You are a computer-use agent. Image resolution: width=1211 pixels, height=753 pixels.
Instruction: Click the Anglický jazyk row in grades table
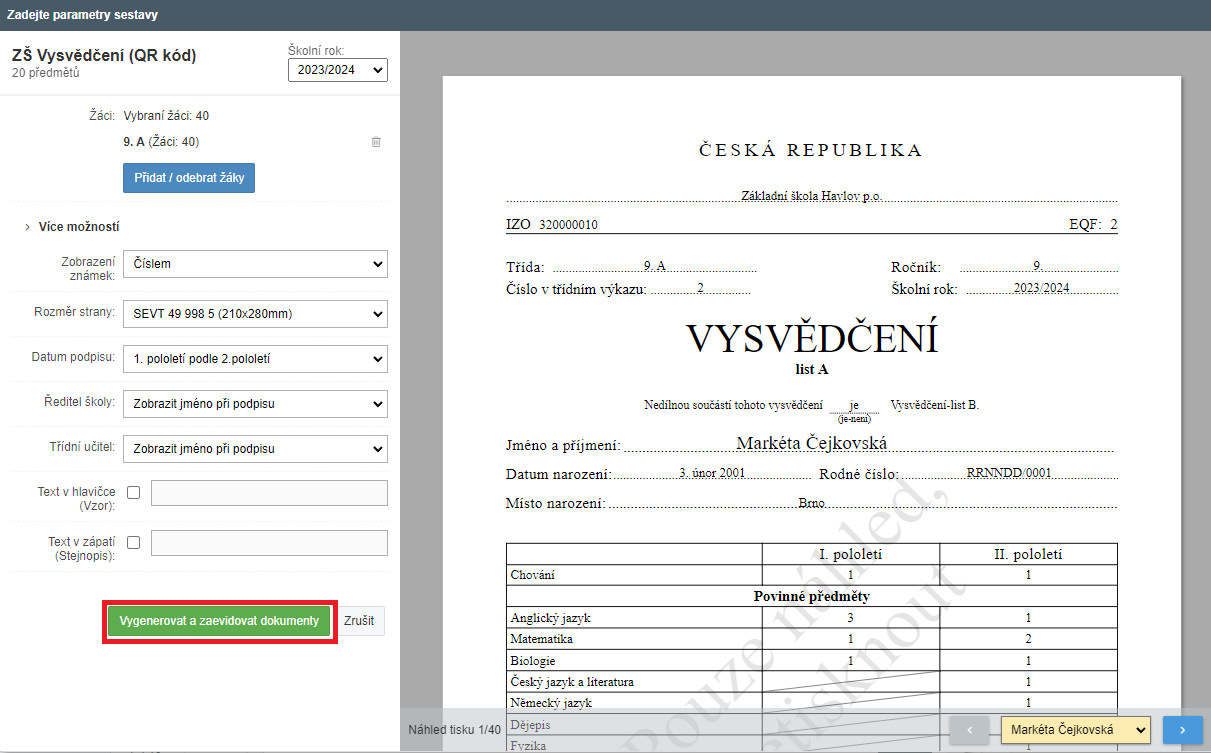pyautogui.click(x=812, y=618)
